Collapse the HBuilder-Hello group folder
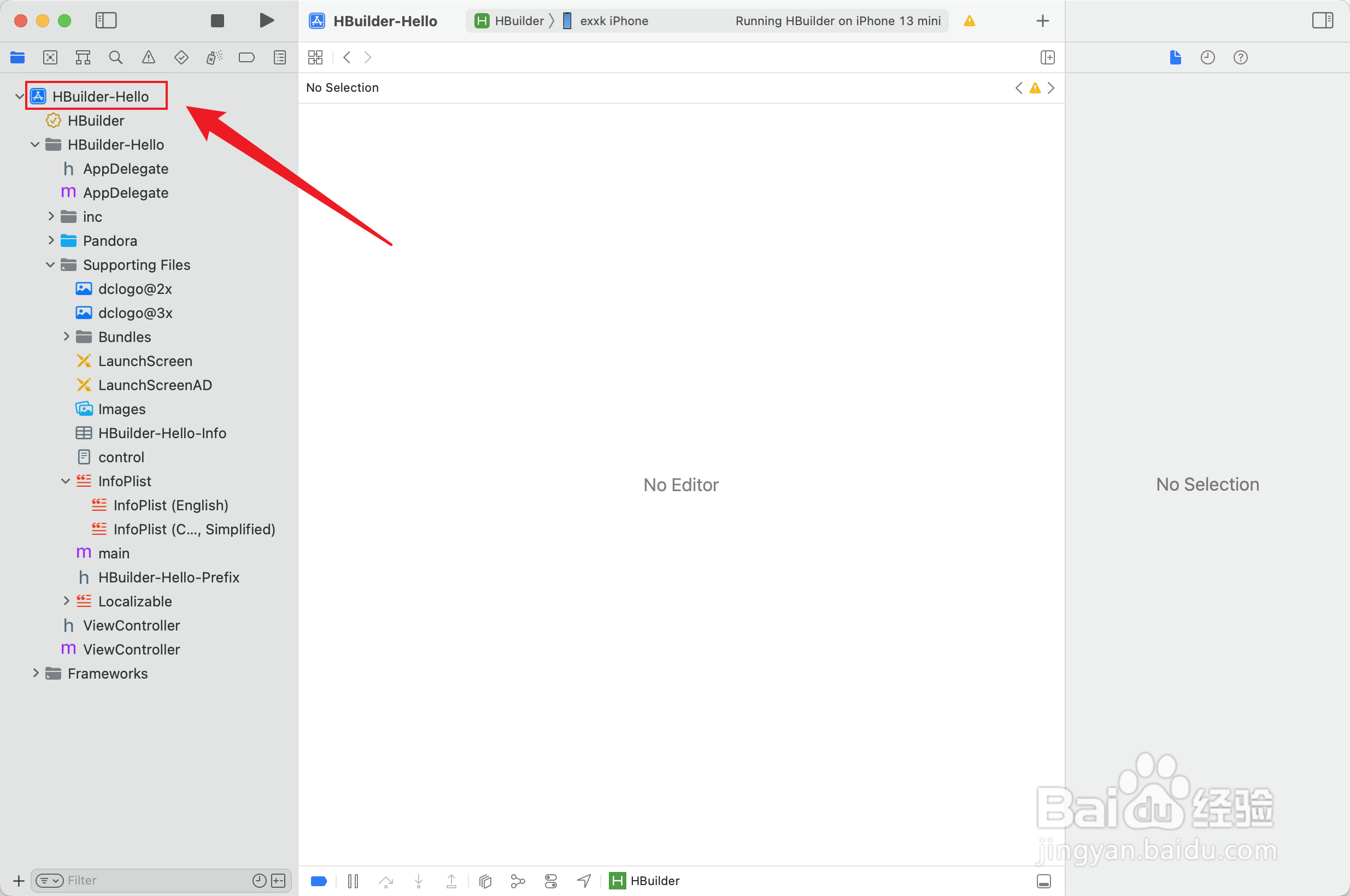The width and height of the screenshot is (1350, 896). tap(35, 145)
